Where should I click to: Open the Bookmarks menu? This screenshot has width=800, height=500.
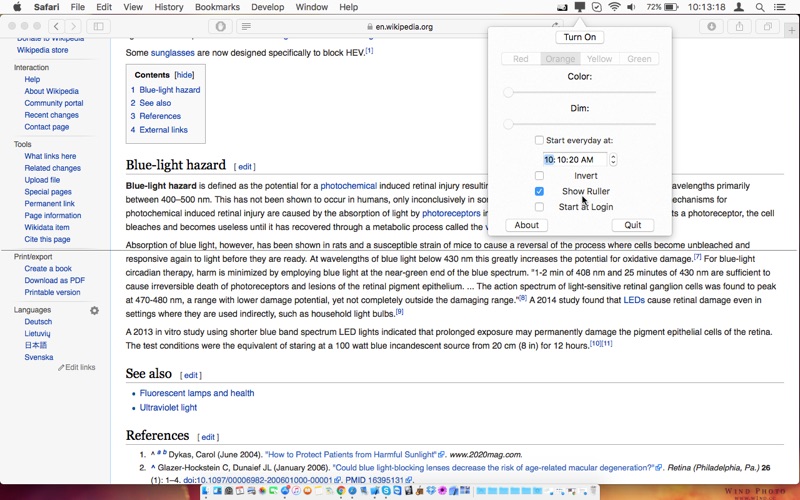(217, 7)
